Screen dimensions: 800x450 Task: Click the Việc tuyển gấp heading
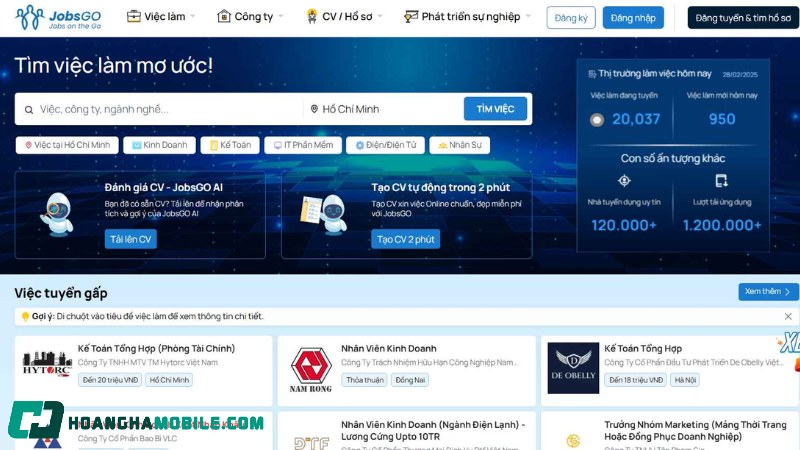(61, 293)
